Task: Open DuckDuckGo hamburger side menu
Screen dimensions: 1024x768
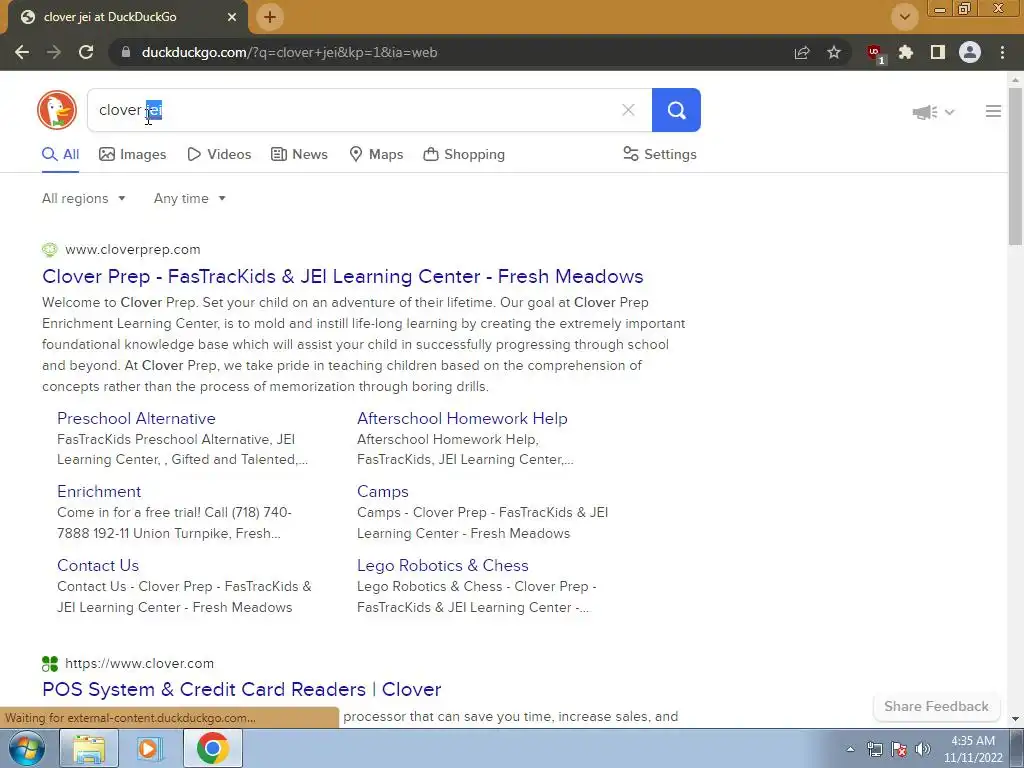Action: (993, 112)
